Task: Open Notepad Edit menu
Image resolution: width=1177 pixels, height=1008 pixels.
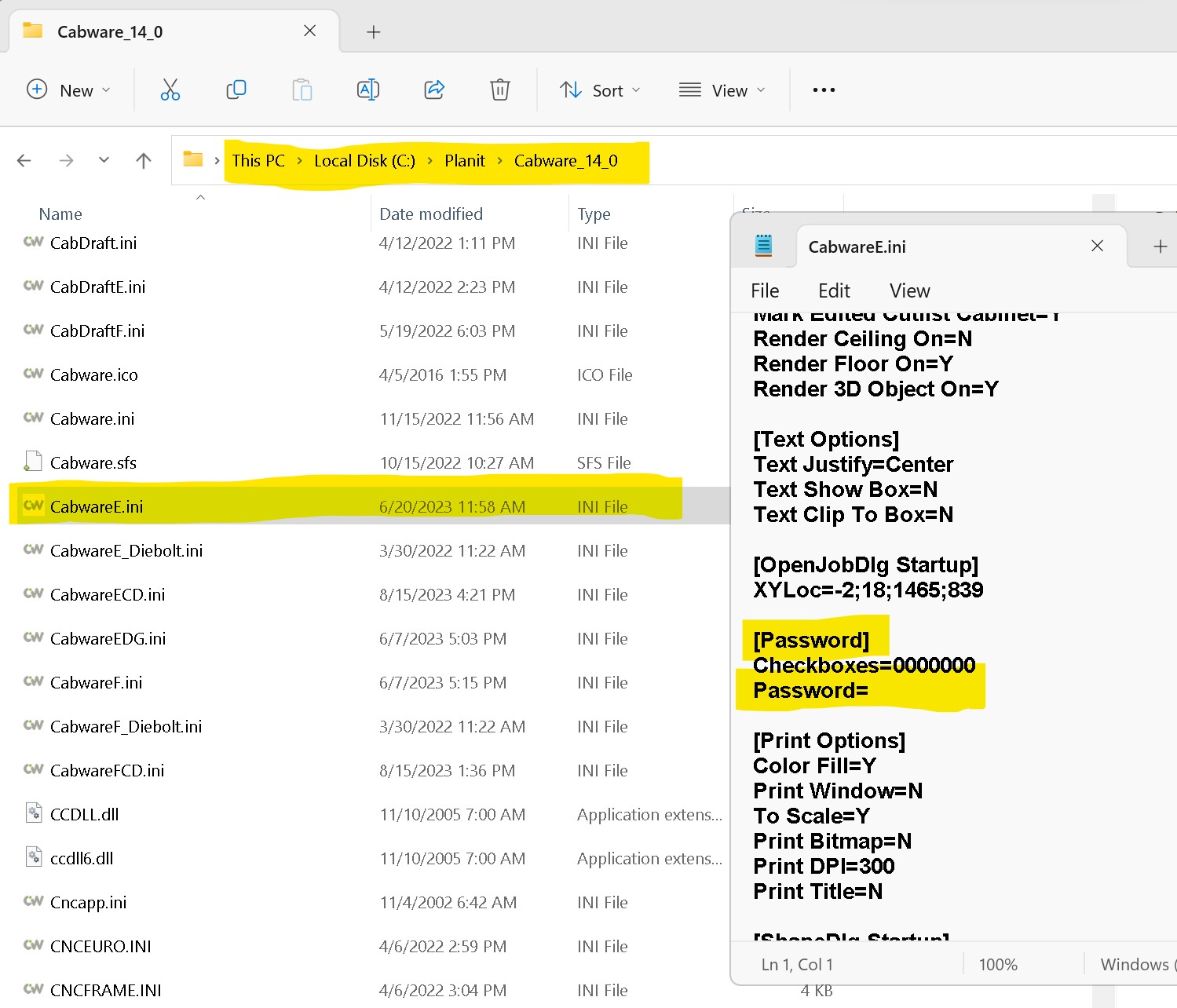Action: (x=834, y=291)
